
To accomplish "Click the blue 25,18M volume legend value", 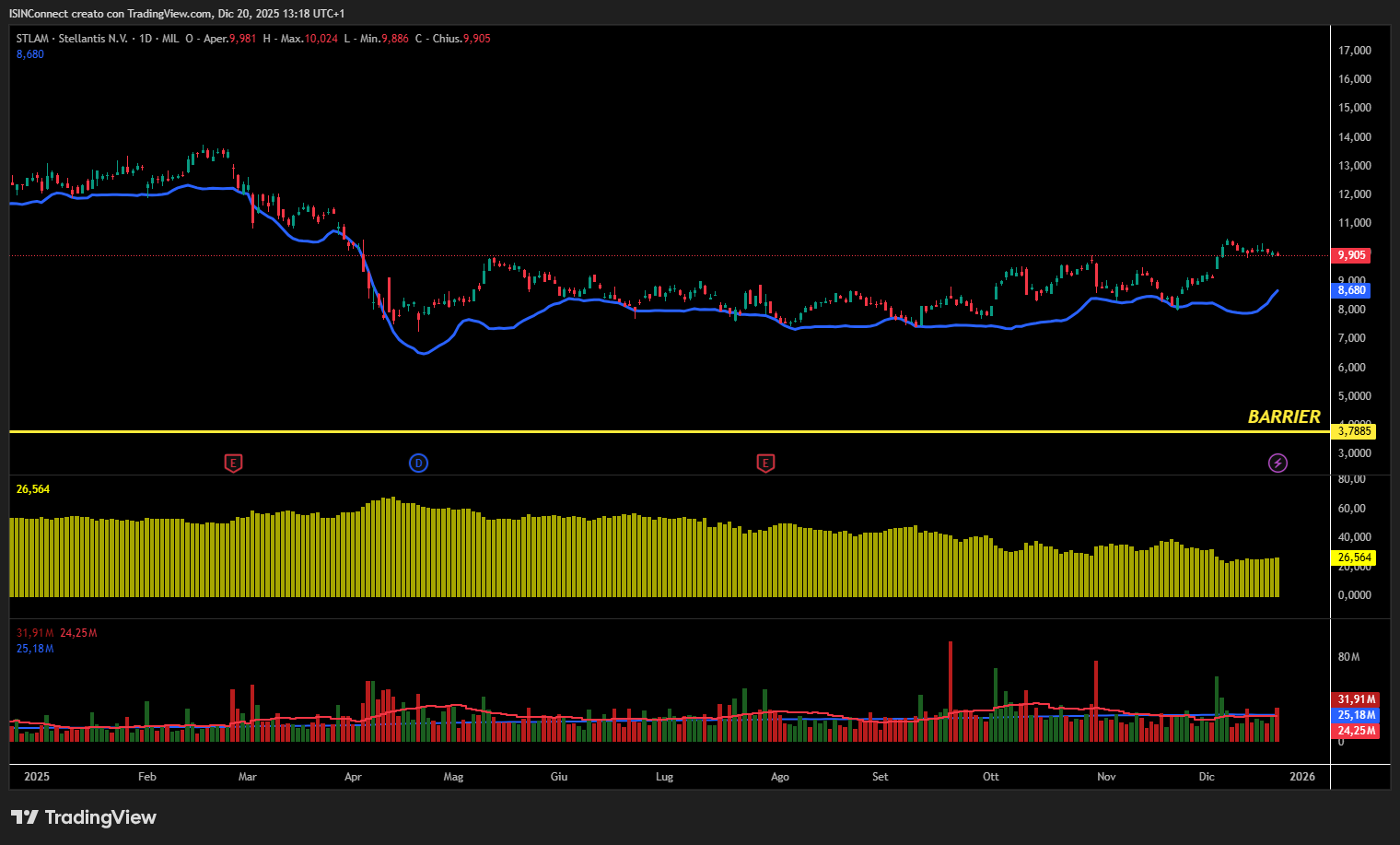I will coord(35,649).
